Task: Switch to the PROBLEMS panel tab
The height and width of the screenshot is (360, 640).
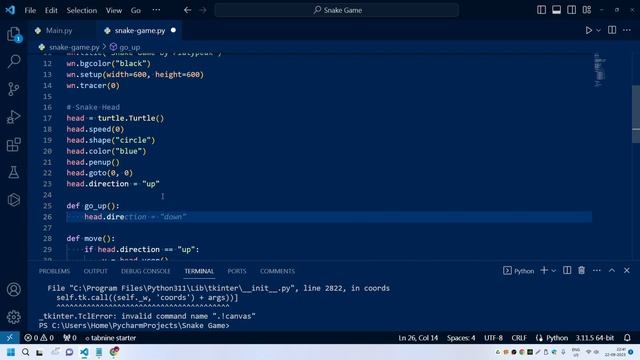Action: click(x=54, y=271)
